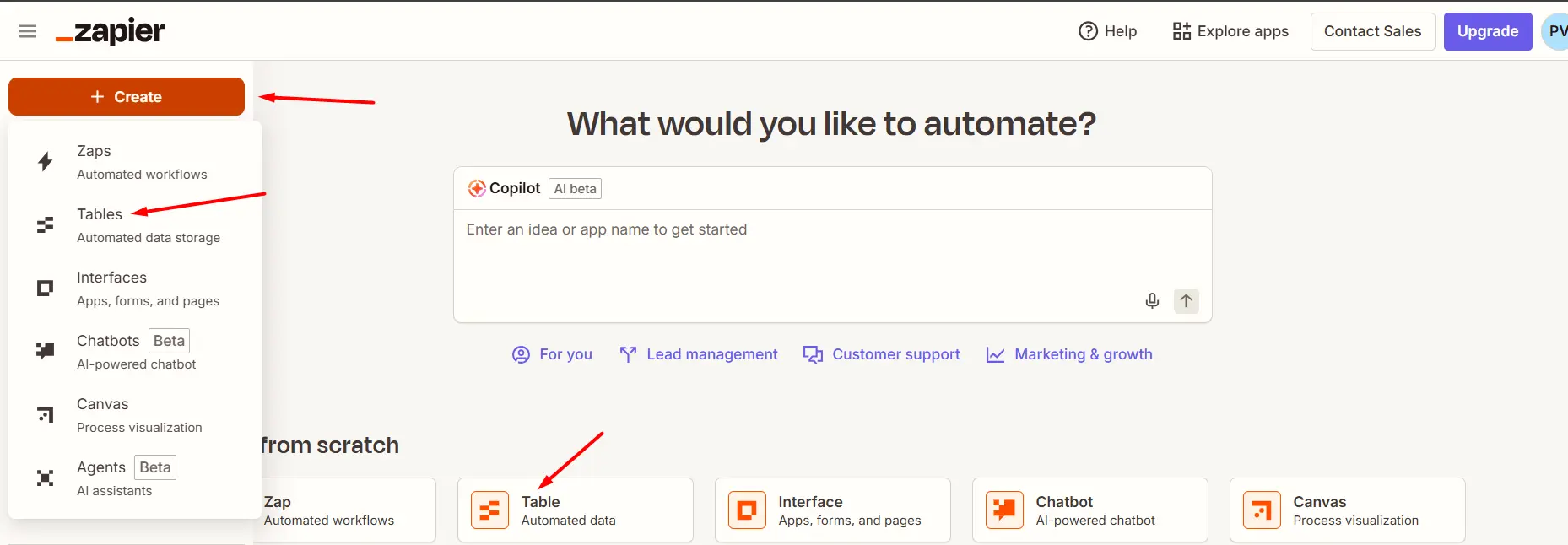Open Explore apps link
1568x545 pixels.
pos(1230,31)
